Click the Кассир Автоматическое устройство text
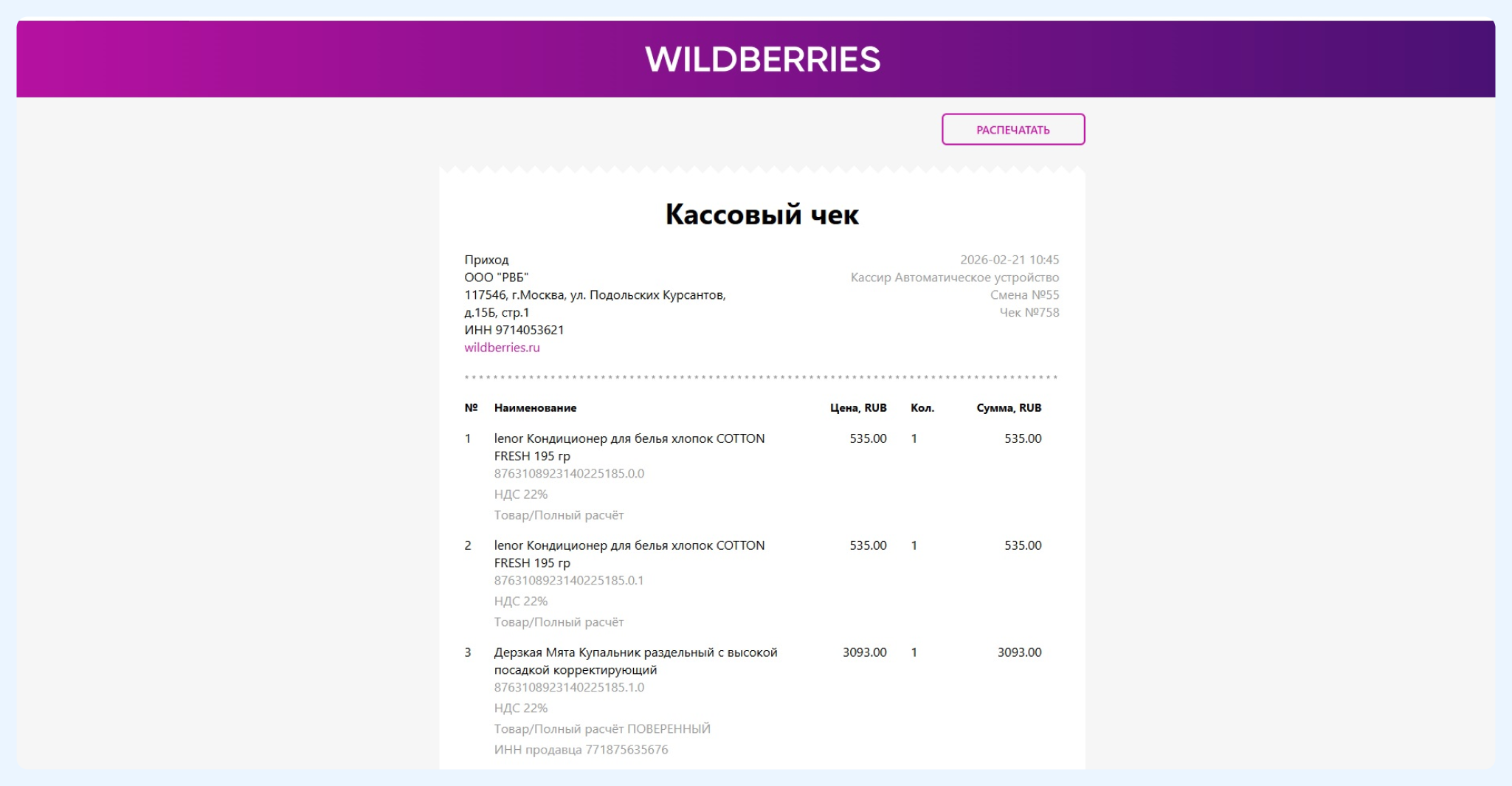 (x=954, y=277)
